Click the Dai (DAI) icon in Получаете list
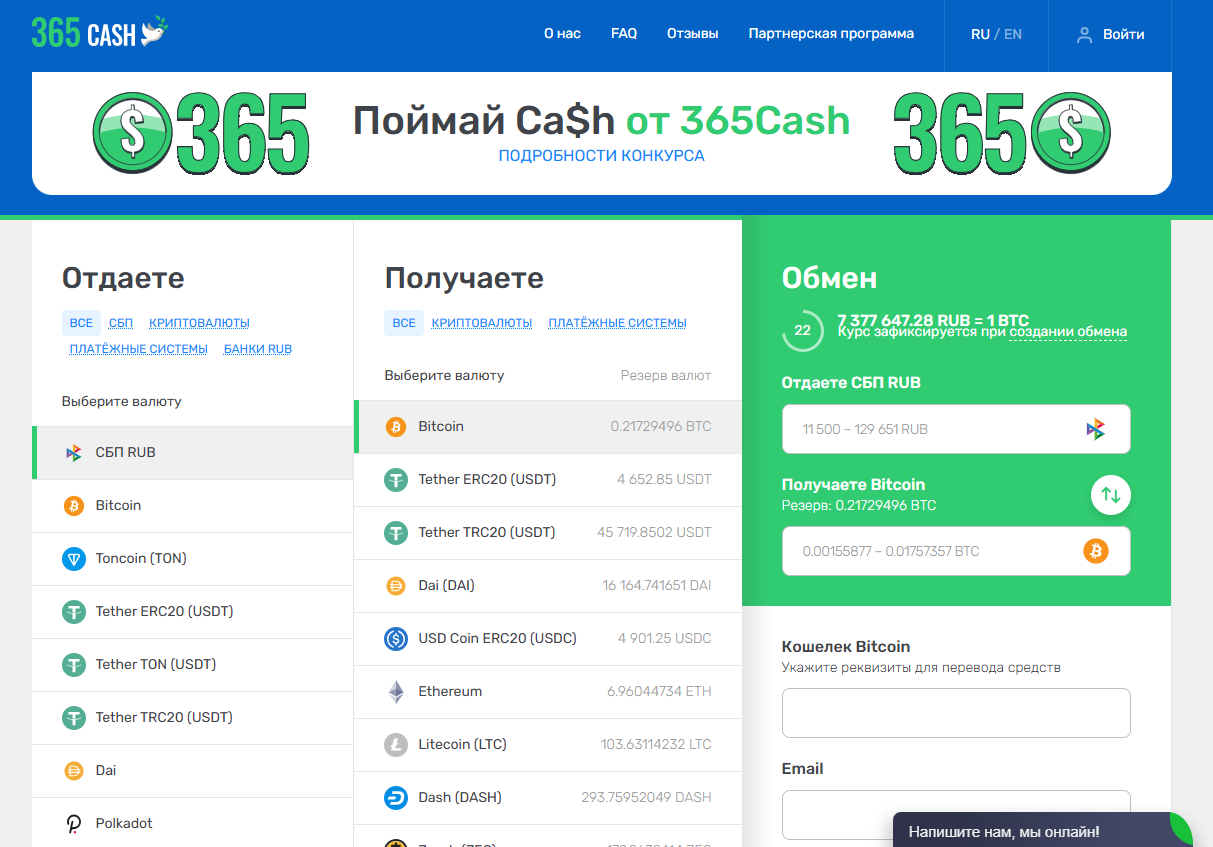Image resolution: width=1213 pixels, height=847 pixels. coord(396,586)
